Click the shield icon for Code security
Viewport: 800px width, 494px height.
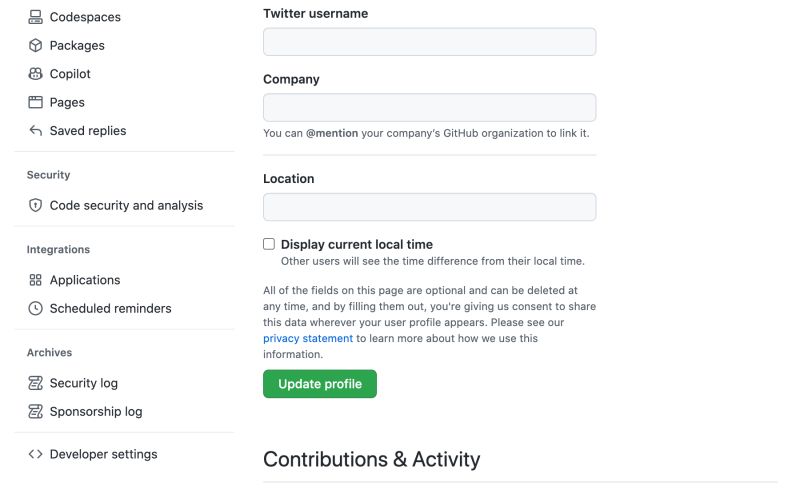tap(35, 205)
